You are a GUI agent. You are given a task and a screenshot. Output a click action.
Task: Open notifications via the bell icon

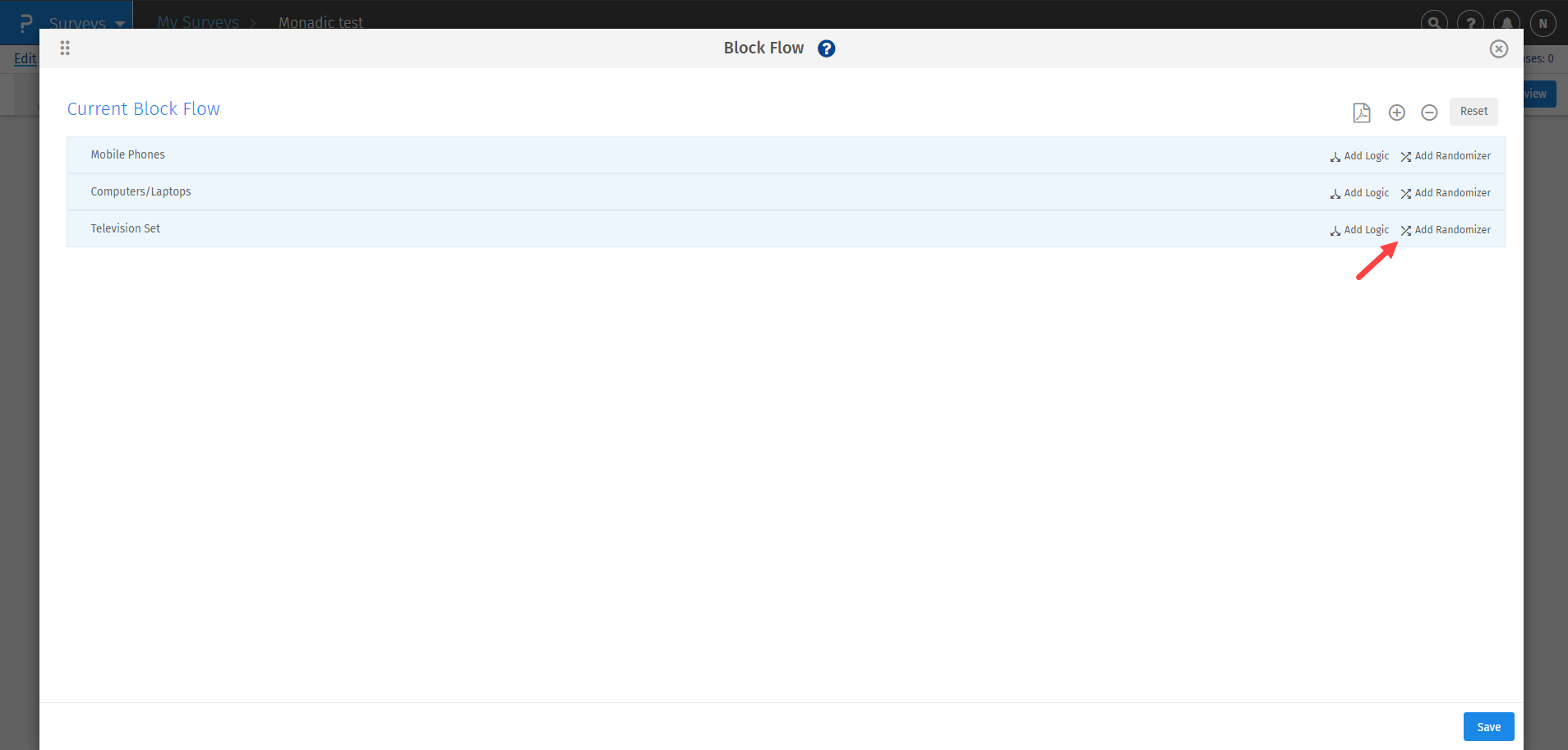(x=1506, y=22)
